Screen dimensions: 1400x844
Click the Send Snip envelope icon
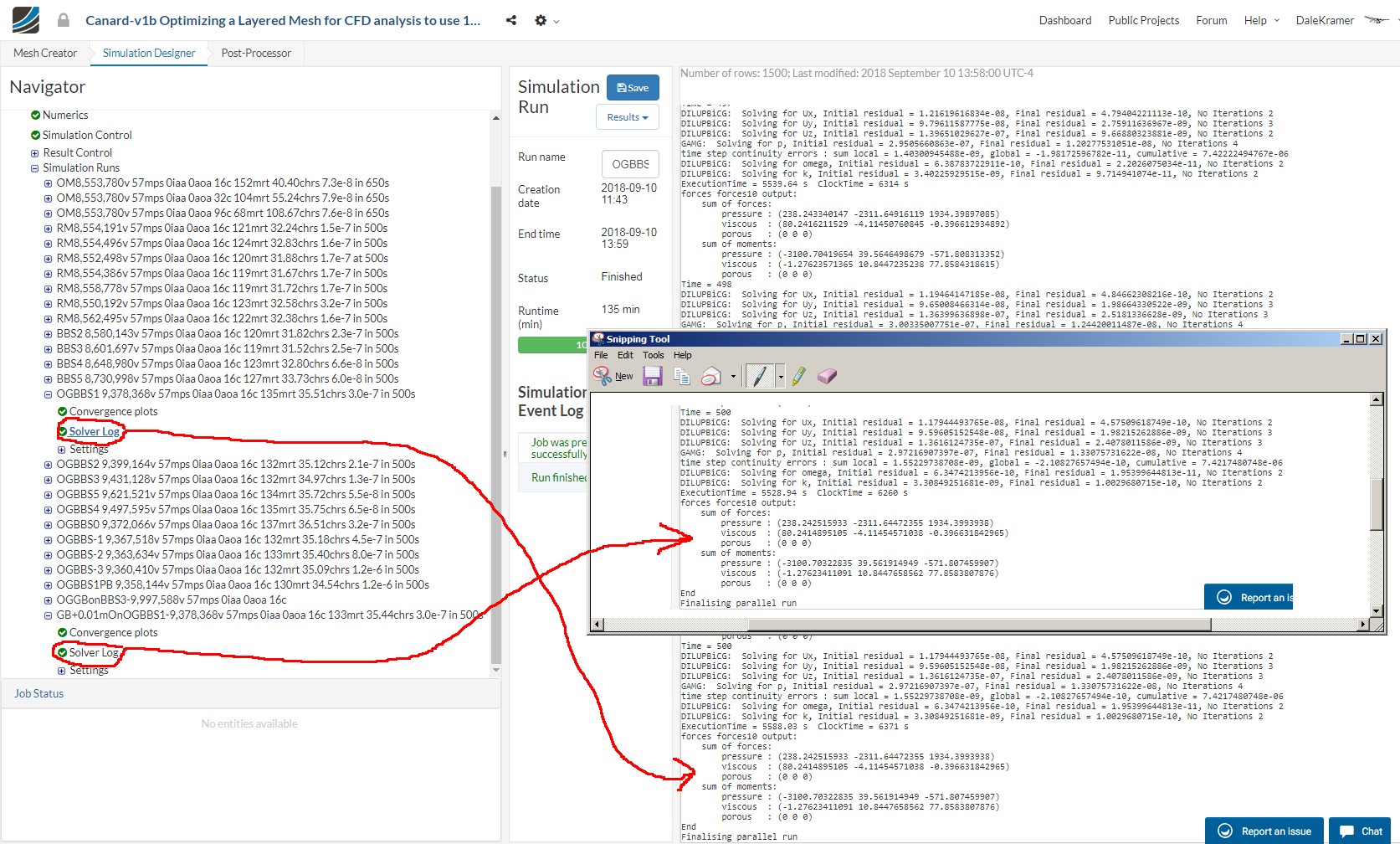[711, 376]
